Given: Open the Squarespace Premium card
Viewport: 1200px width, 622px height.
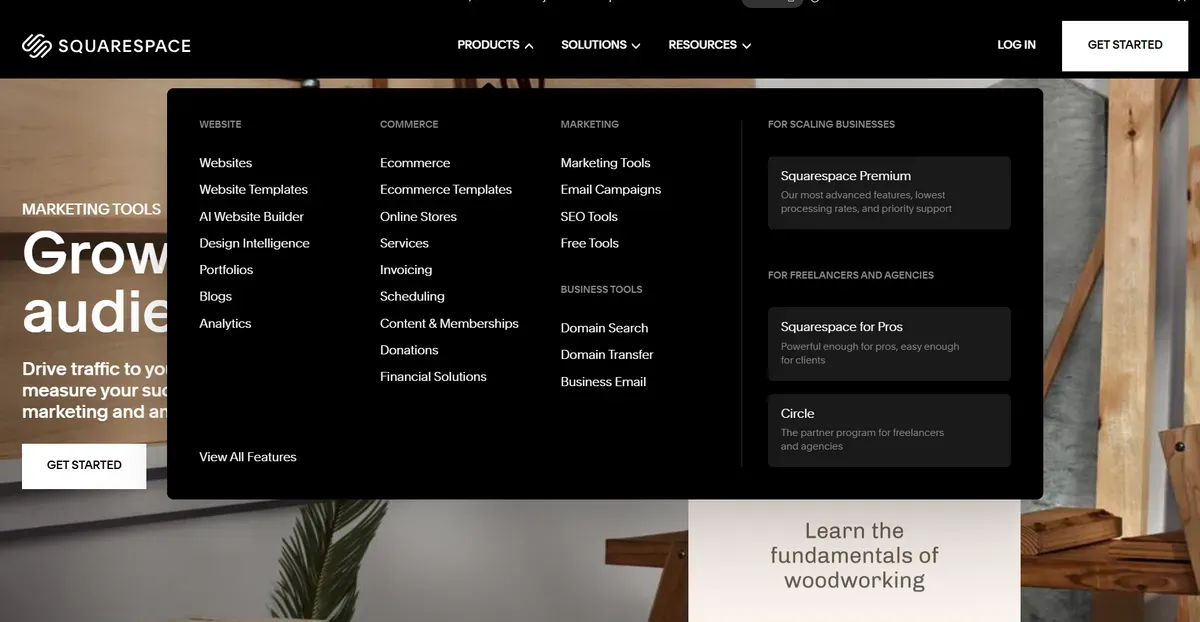Looking at the screenshot, I should (889, 193).
